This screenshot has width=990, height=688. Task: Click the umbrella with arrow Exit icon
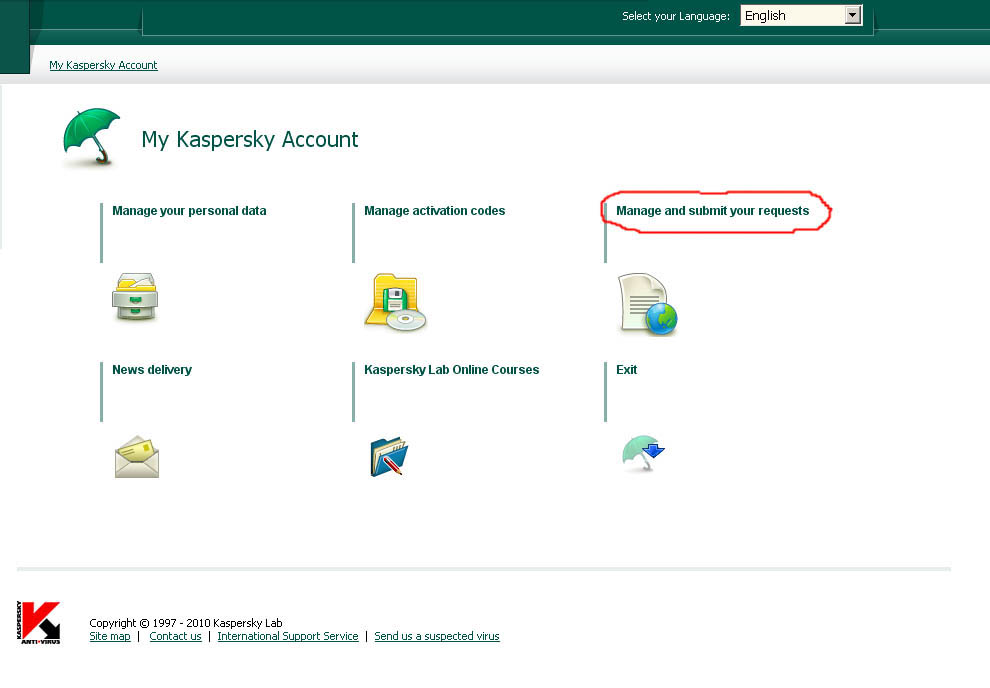(x=643, y=453)
